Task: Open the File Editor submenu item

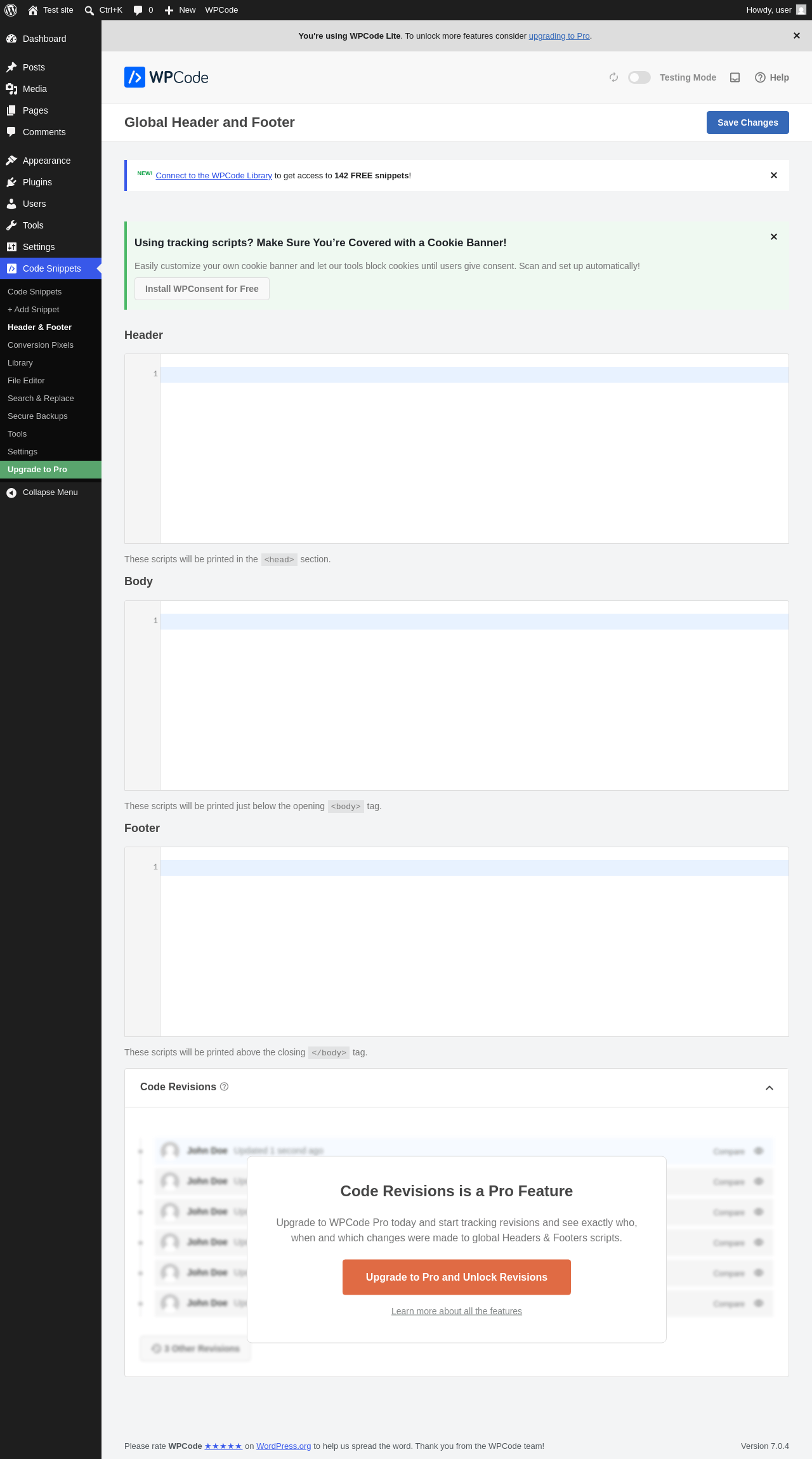Action: click(x=51, y=381)
